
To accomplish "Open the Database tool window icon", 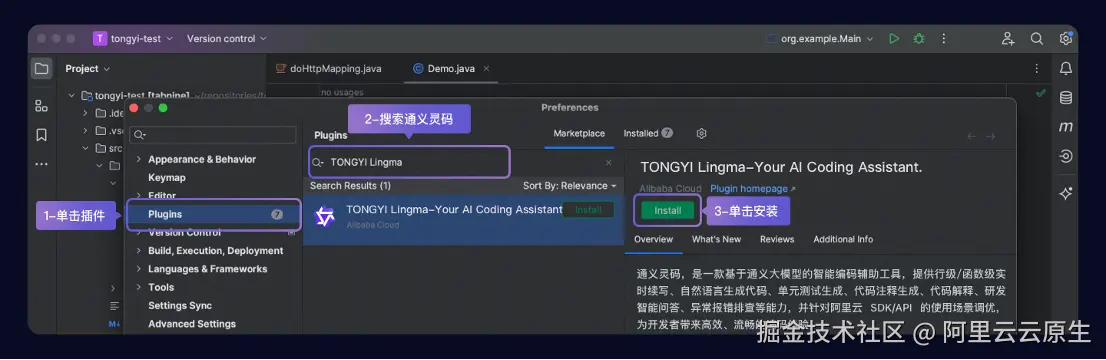I will [1066, 98].
